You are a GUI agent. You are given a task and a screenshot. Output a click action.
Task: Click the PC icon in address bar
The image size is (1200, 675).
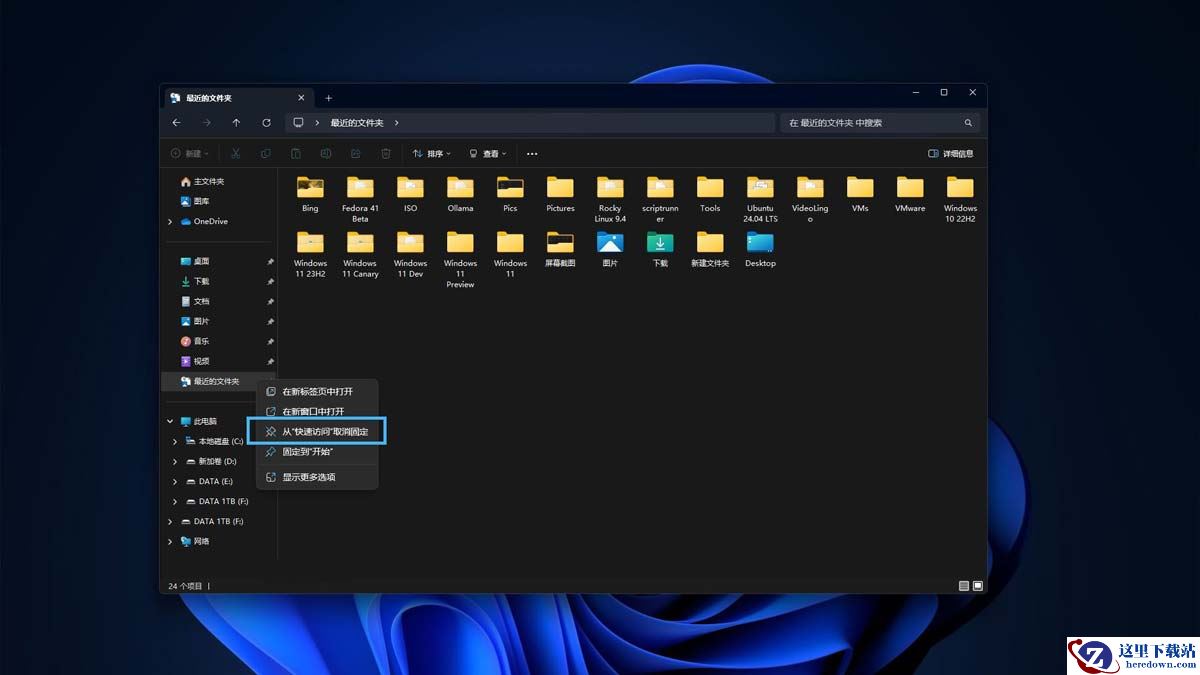298,123
